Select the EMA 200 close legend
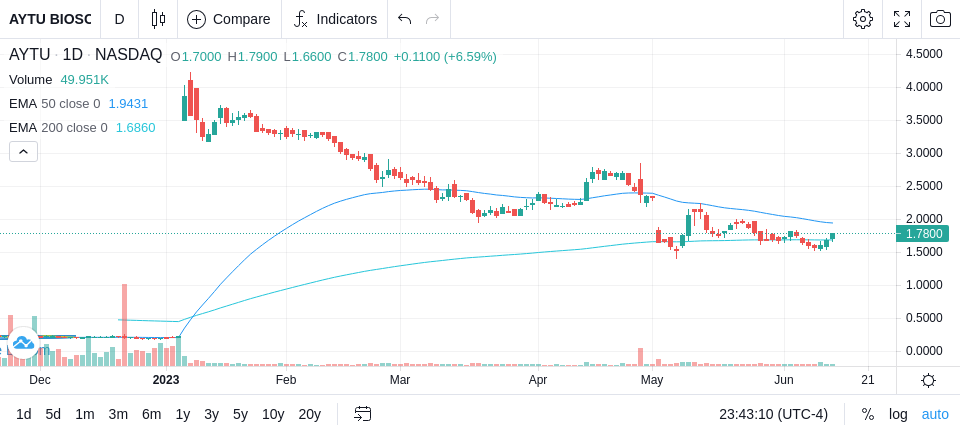Screen dimensions: 960x433 [x=58, y=127]
